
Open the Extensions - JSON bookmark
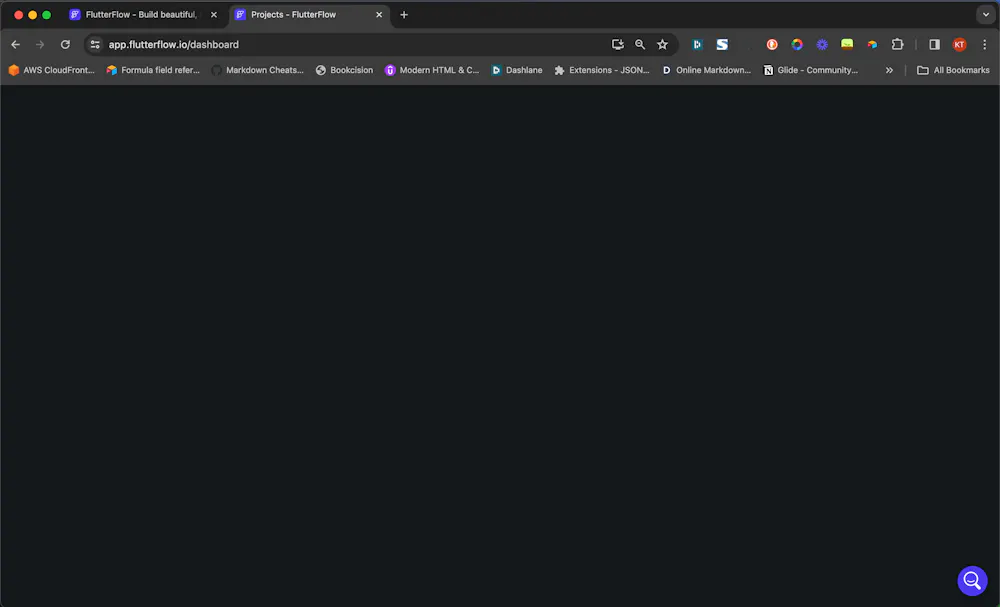coord(601,70)
